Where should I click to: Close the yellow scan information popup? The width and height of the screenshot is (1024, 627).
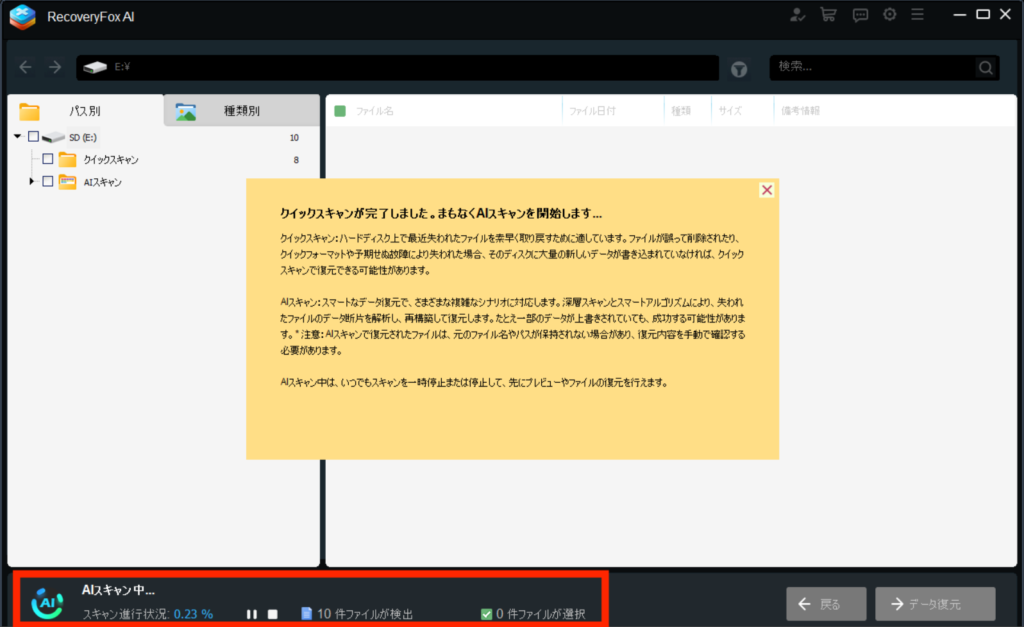[767, 190]
